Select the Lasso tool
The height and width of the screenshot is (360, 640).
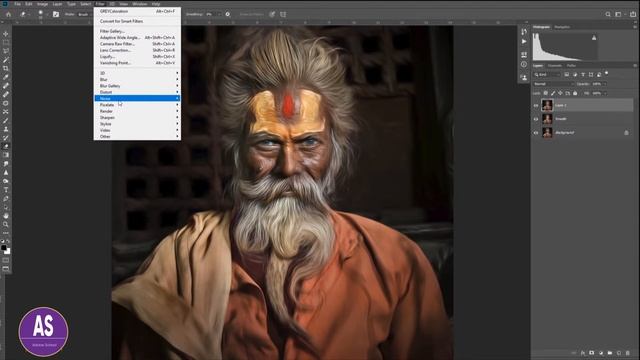[6, 51]
